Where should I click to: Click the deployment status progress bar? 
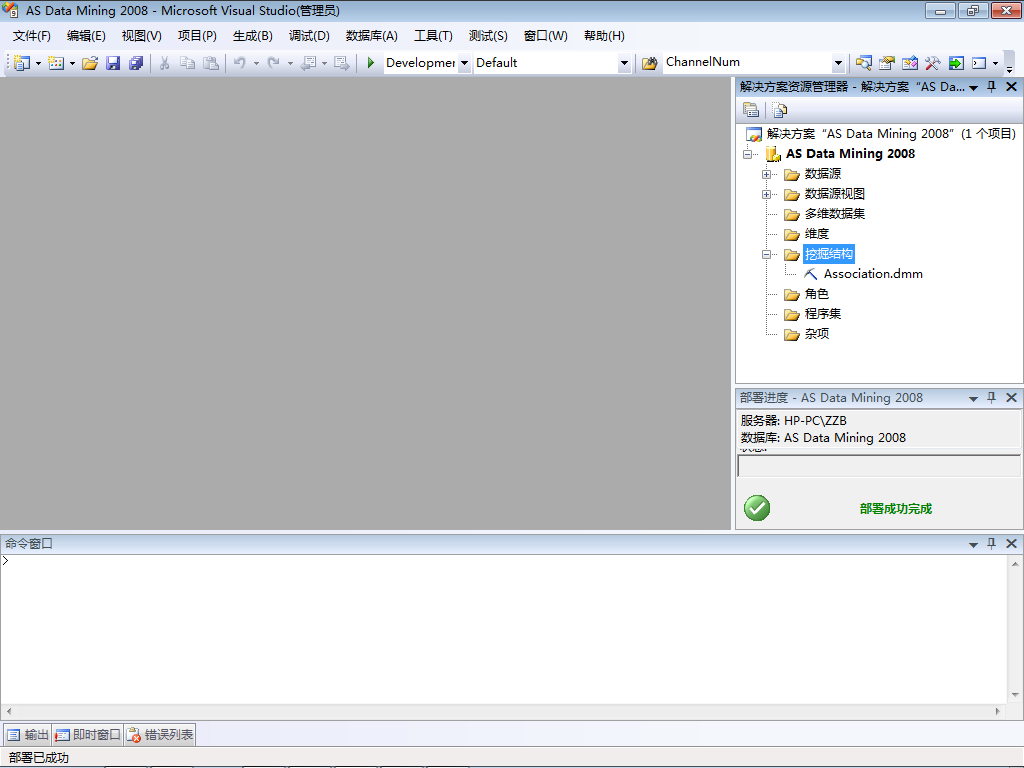878,466
